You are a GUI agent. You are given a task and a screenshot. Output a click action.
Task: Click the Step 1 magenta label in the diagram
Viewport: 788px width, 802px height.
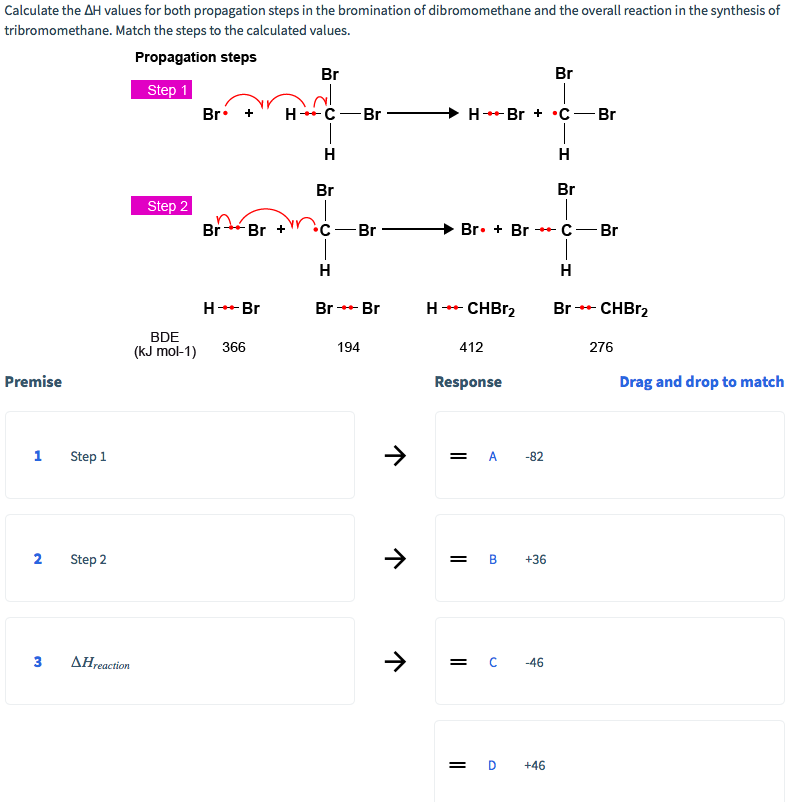[x=161, y=89]
